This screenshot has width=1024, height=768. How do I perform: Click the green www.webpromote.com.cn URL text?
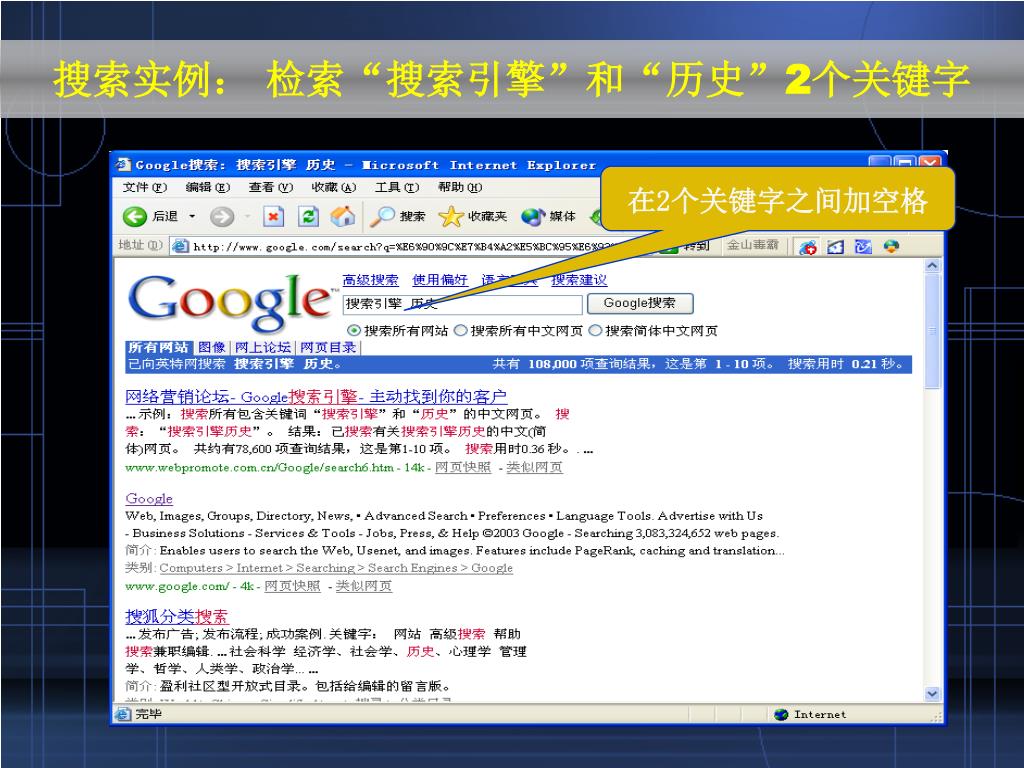[259, 468]
